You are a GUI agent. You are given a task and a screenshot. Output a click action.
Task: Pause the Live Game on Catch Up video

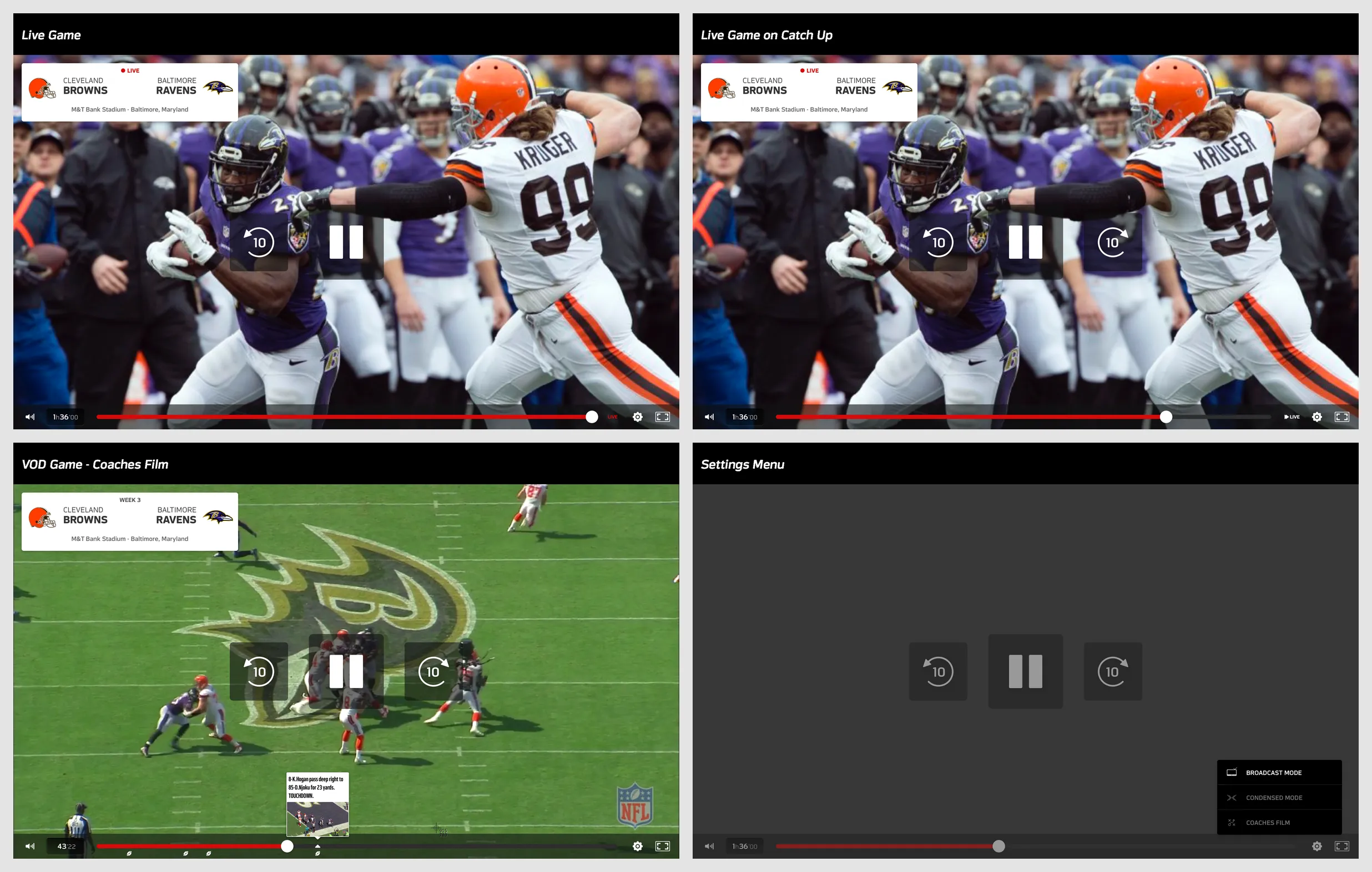tap(1025, 242)
